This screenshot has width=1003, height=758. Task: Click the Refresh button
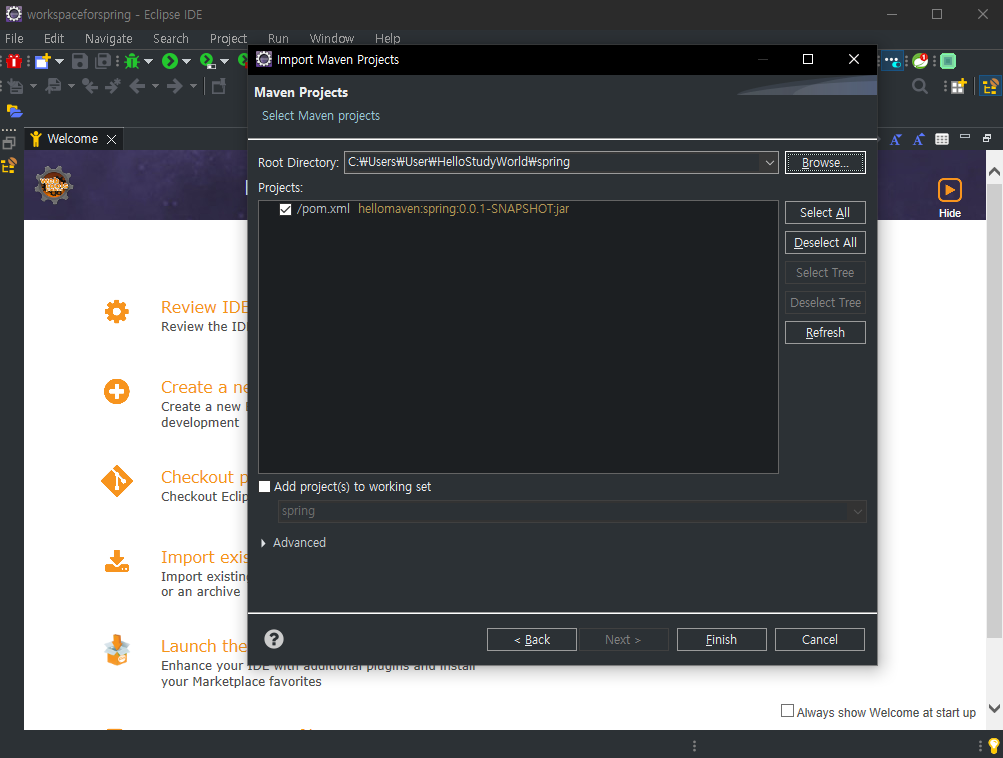[x=825, y=333]
